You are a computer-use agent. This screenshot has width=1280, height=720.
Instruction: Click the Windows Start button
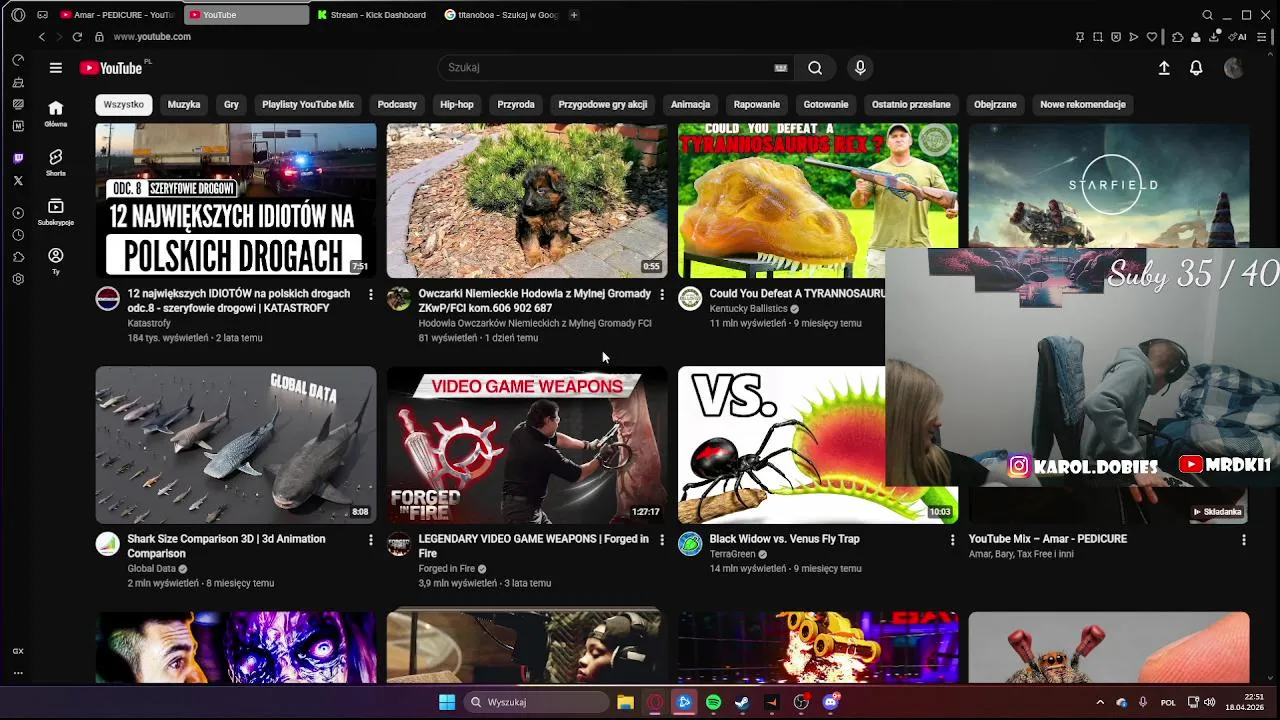click(447, 702)
